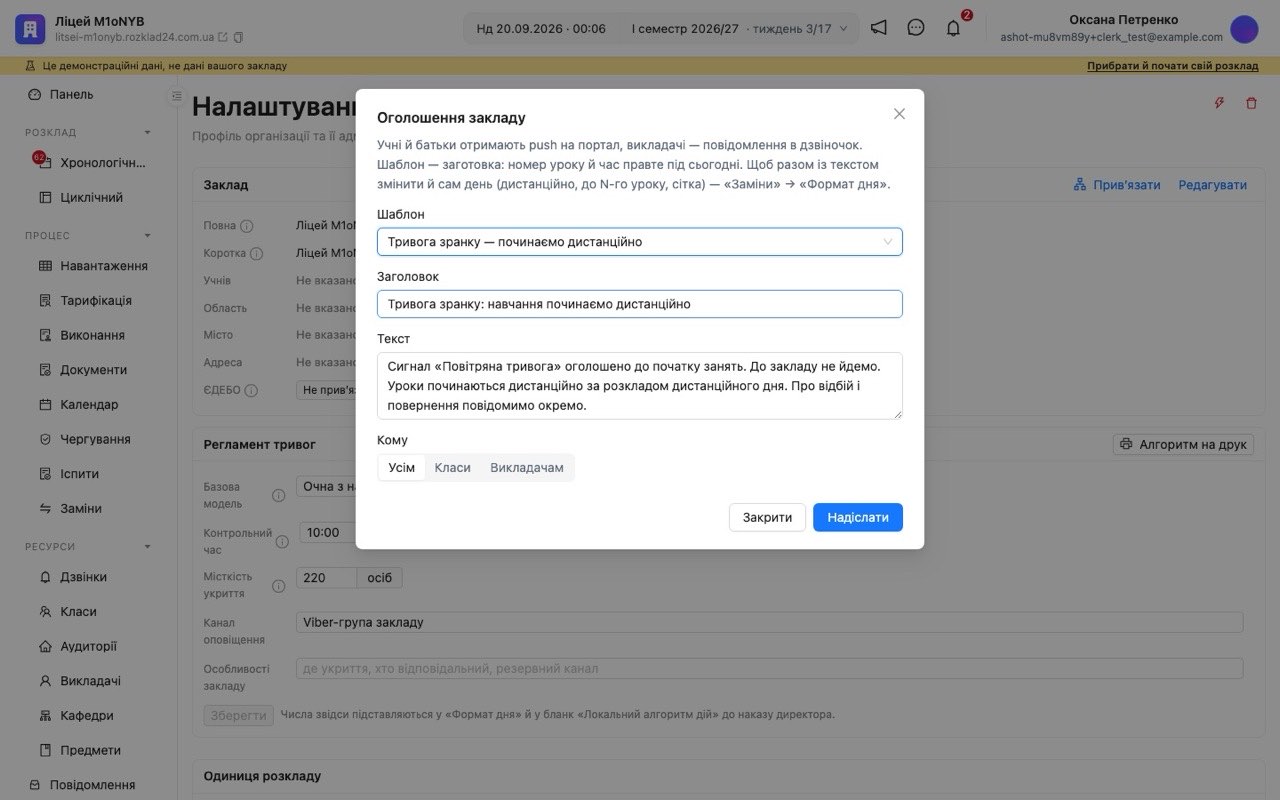Collapse the РОЗКЛАД sidebar section
The image size is (1280, 800).
pyautogui.click(x=147, y=132)
